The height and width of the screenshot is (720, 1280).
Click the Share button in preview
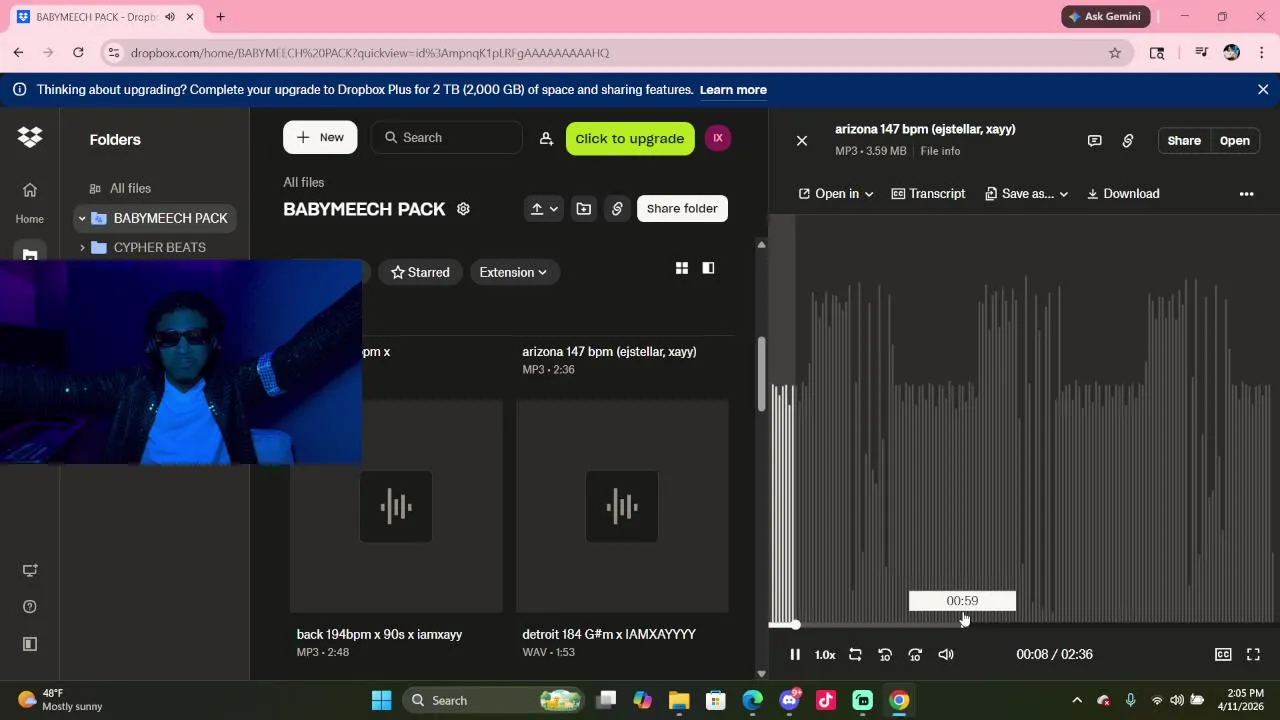click(1184, 141)
